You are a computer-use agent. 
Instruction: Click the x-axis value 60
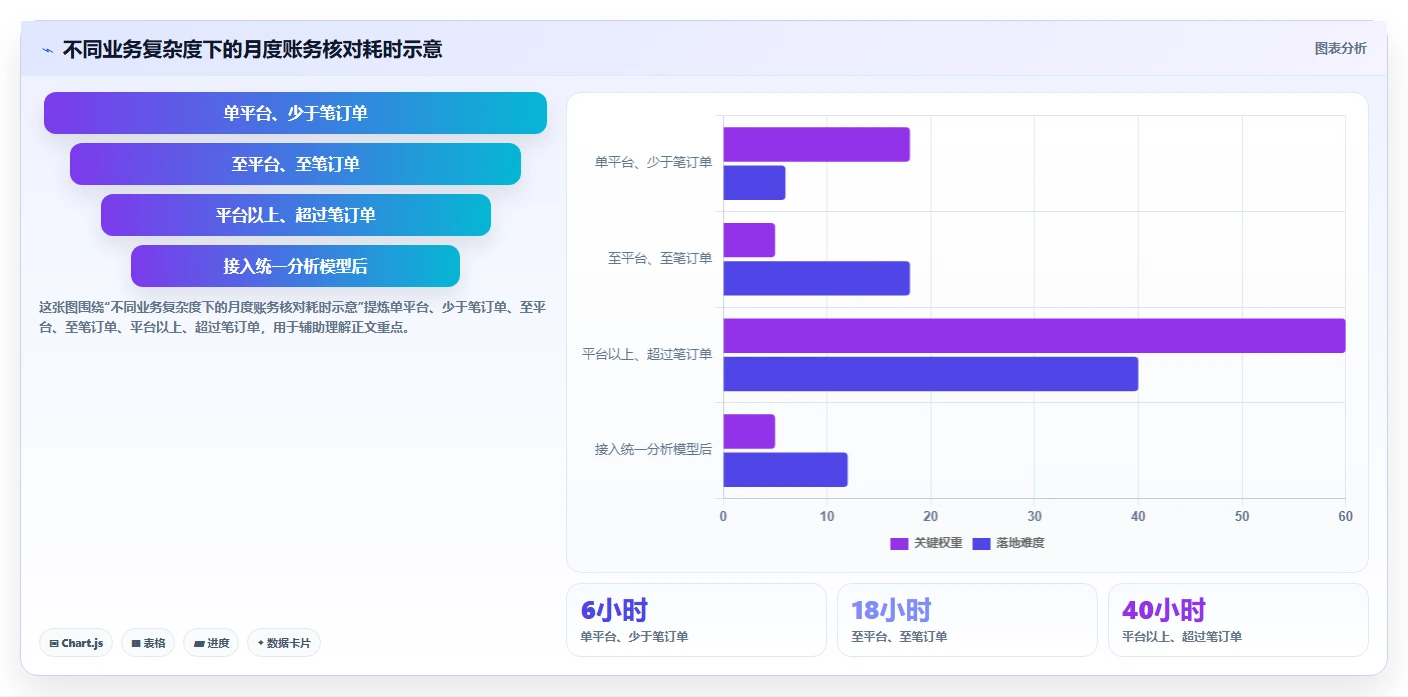pyautogui.click(x=1345, y=517)
